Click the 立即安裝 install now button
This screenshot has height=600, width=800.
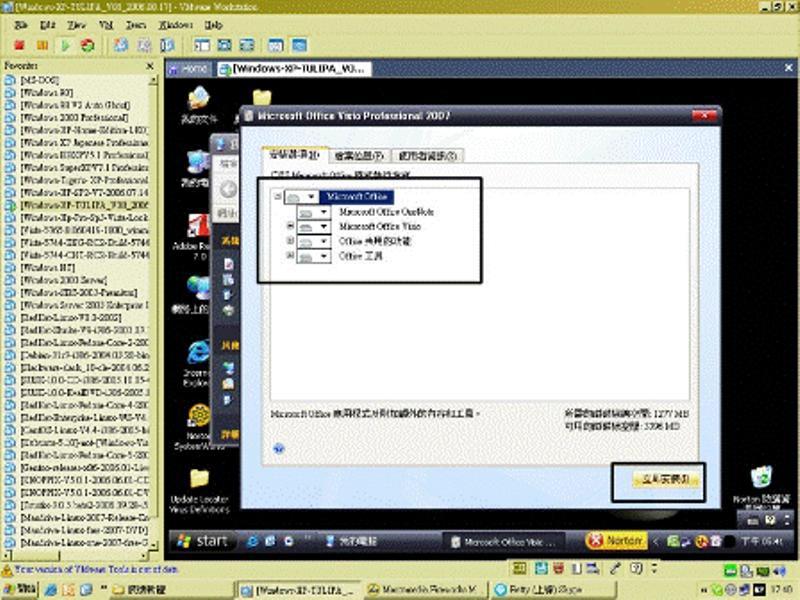click(666, 480)
